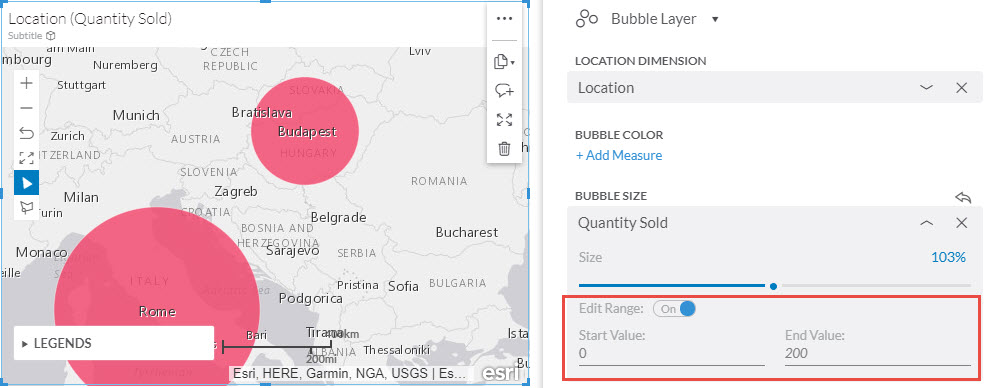Activate the map pointer selection tool

[x=26, y=183]
